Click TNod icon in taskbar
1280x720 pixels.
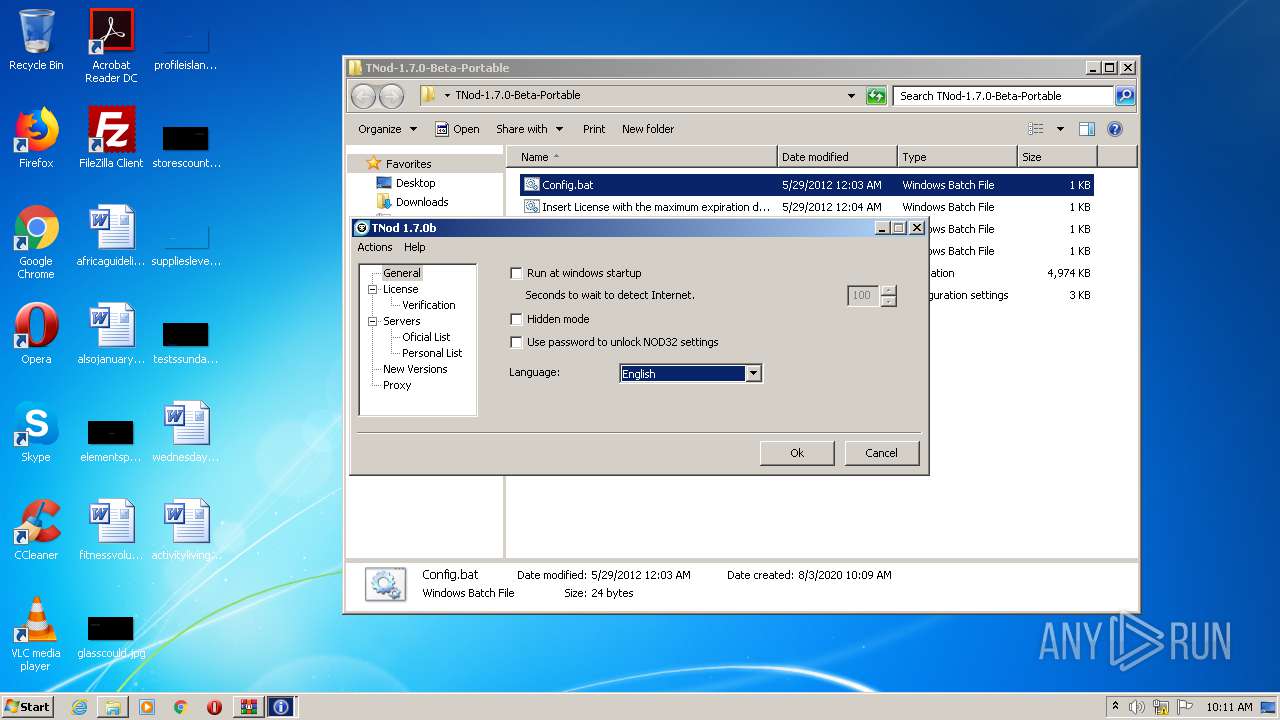click(281, 707)
